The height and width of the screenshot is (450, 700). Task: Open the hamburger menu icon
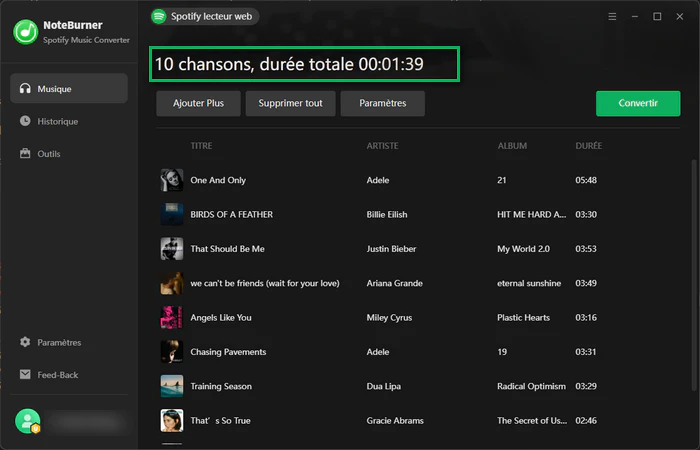(x=612, y=17)
